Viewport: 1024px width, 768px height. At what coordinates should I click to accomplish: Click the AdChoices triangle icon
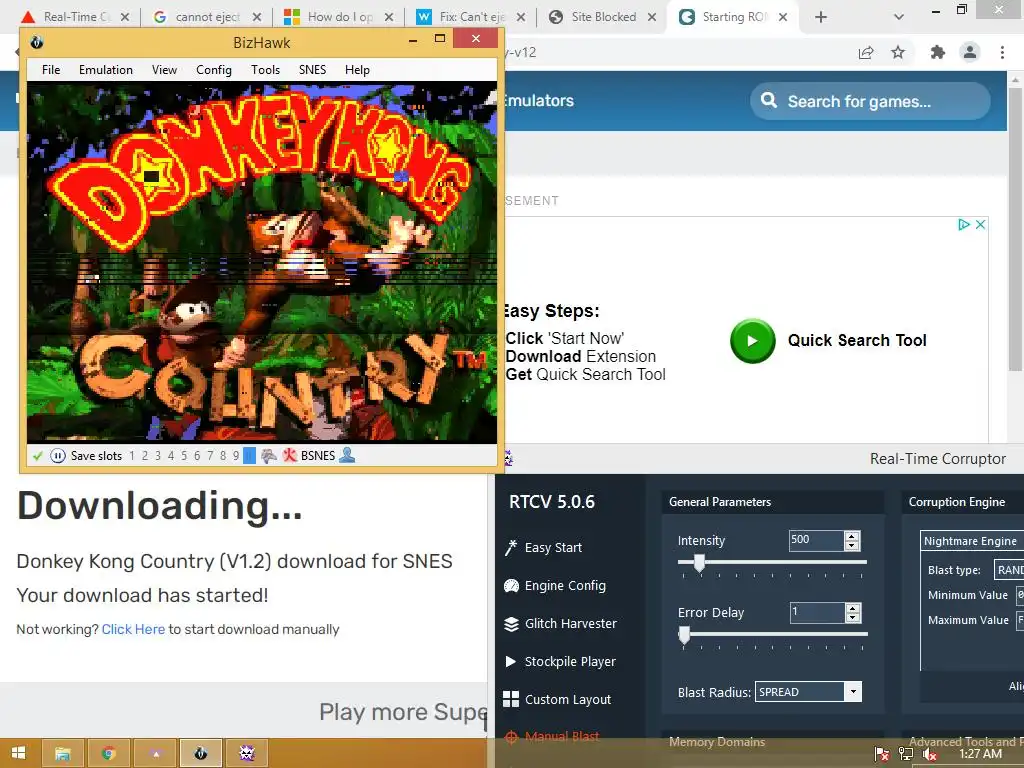click(964, 225)
